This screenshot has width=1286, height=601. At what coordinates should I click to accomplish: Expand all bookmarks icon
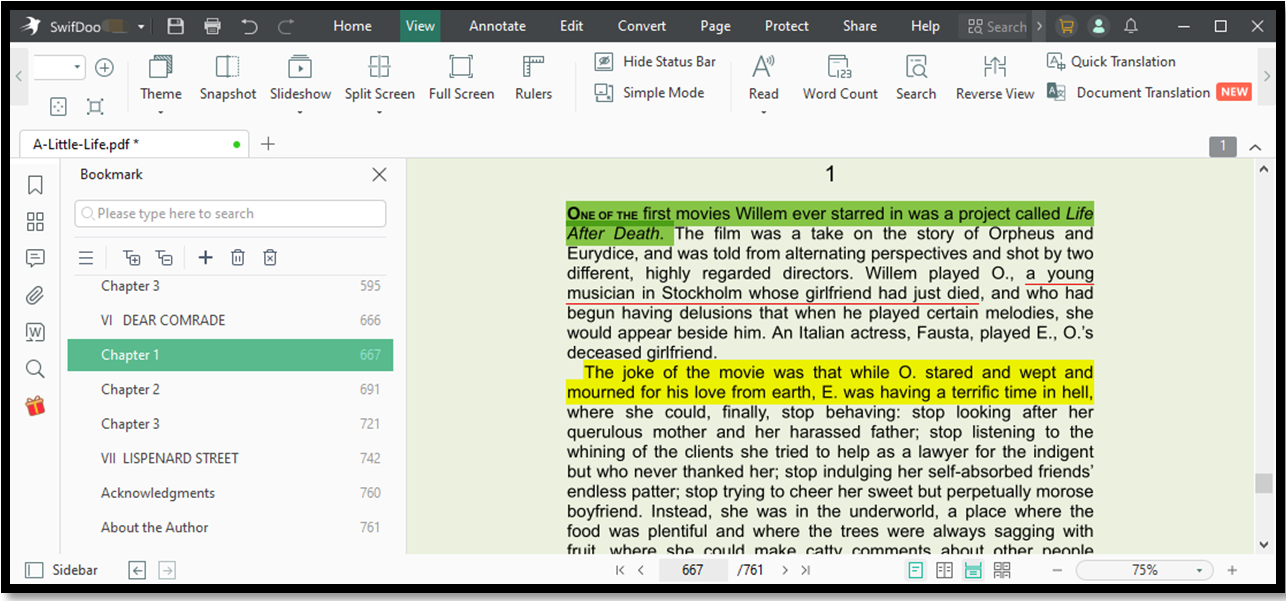pyautogui.click(x=131, y=258)
